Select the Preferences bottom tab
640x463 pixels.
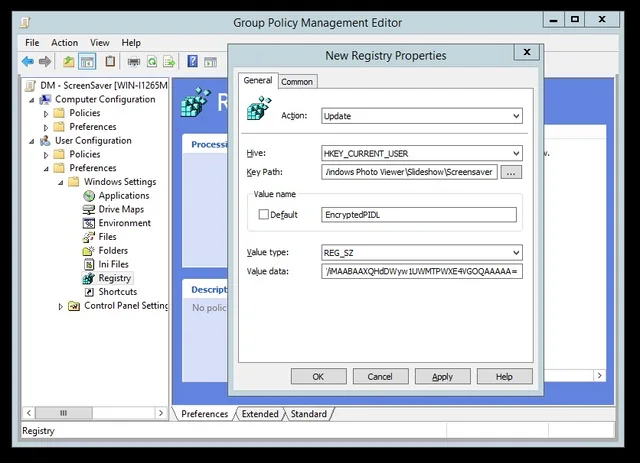(x=204, y=414)
